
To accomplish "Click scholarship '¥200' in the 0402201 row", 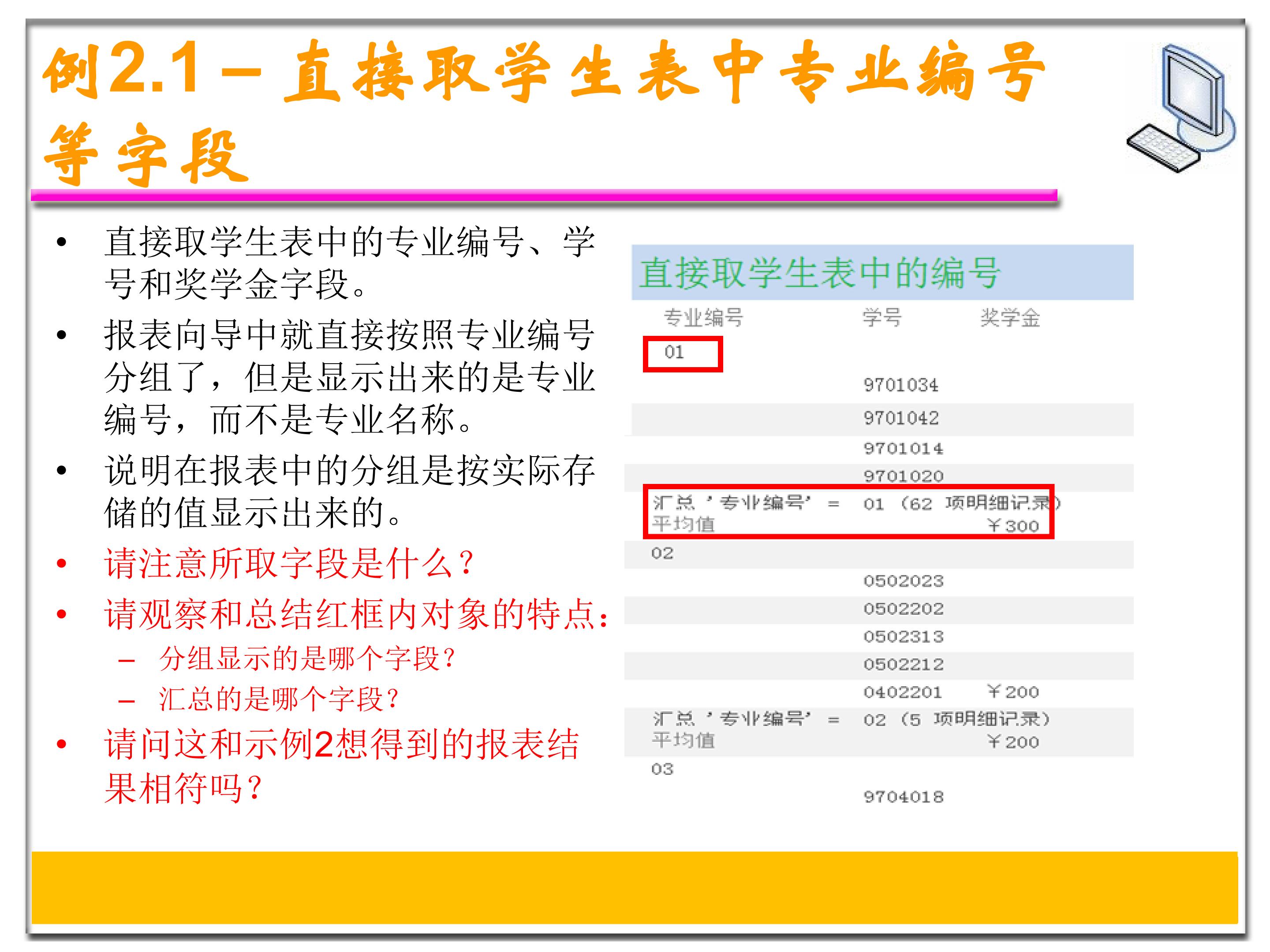I will 1013,692.
